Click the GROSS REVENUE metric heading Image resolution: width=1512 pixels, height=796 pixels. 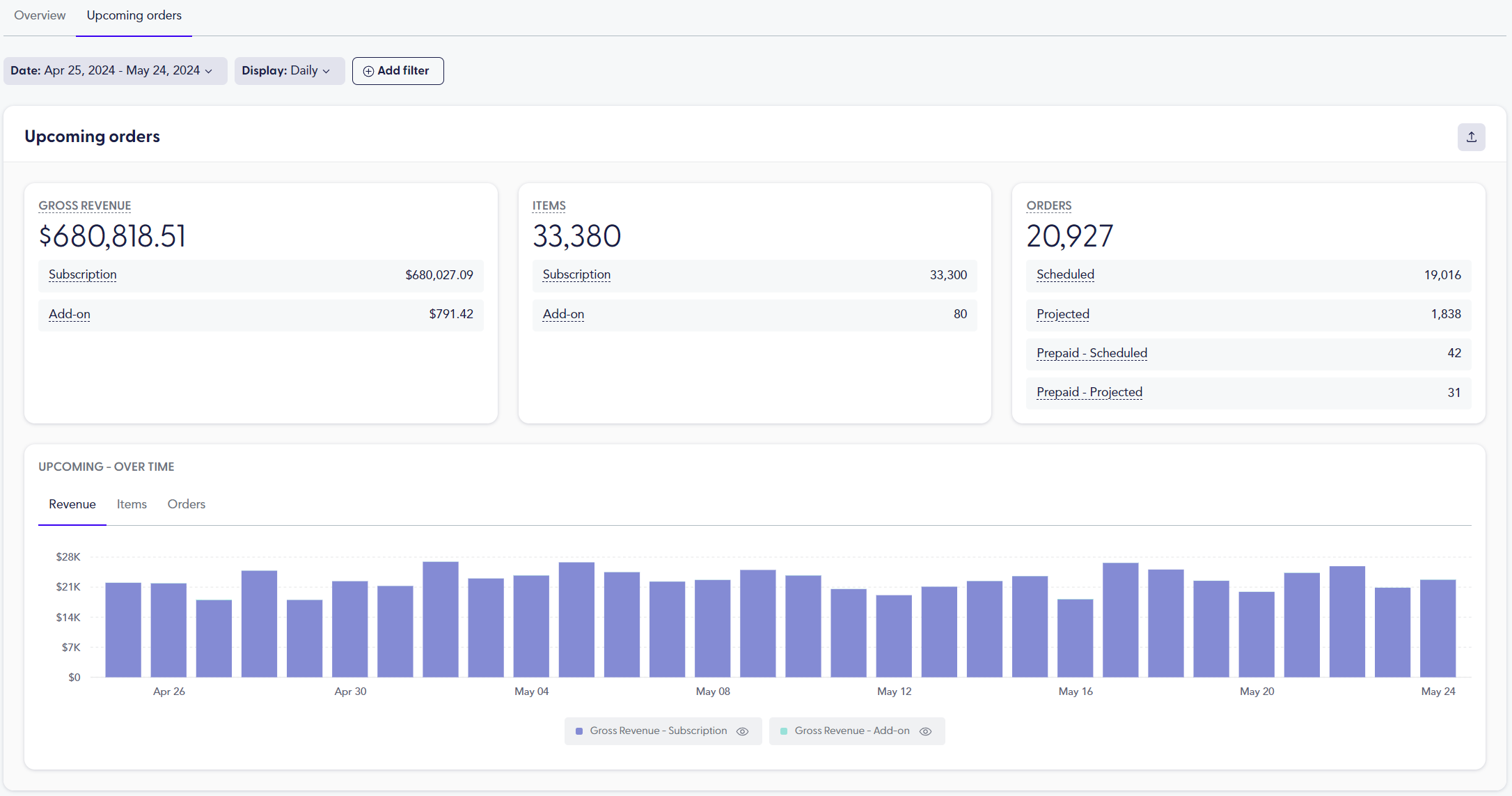coord(84,205)
